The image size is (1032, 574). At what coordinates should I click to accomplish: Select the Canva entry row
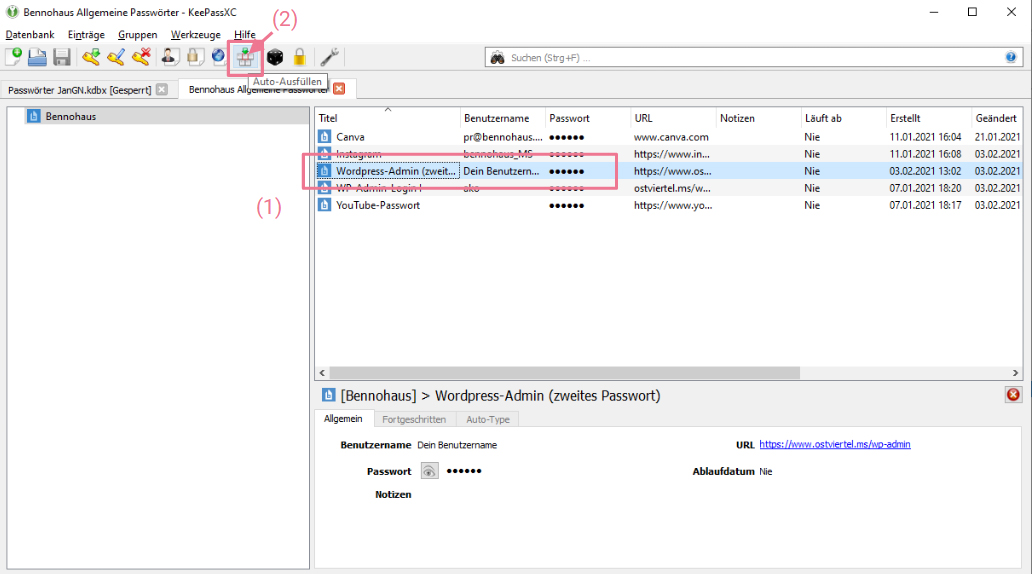pos(668,137)
